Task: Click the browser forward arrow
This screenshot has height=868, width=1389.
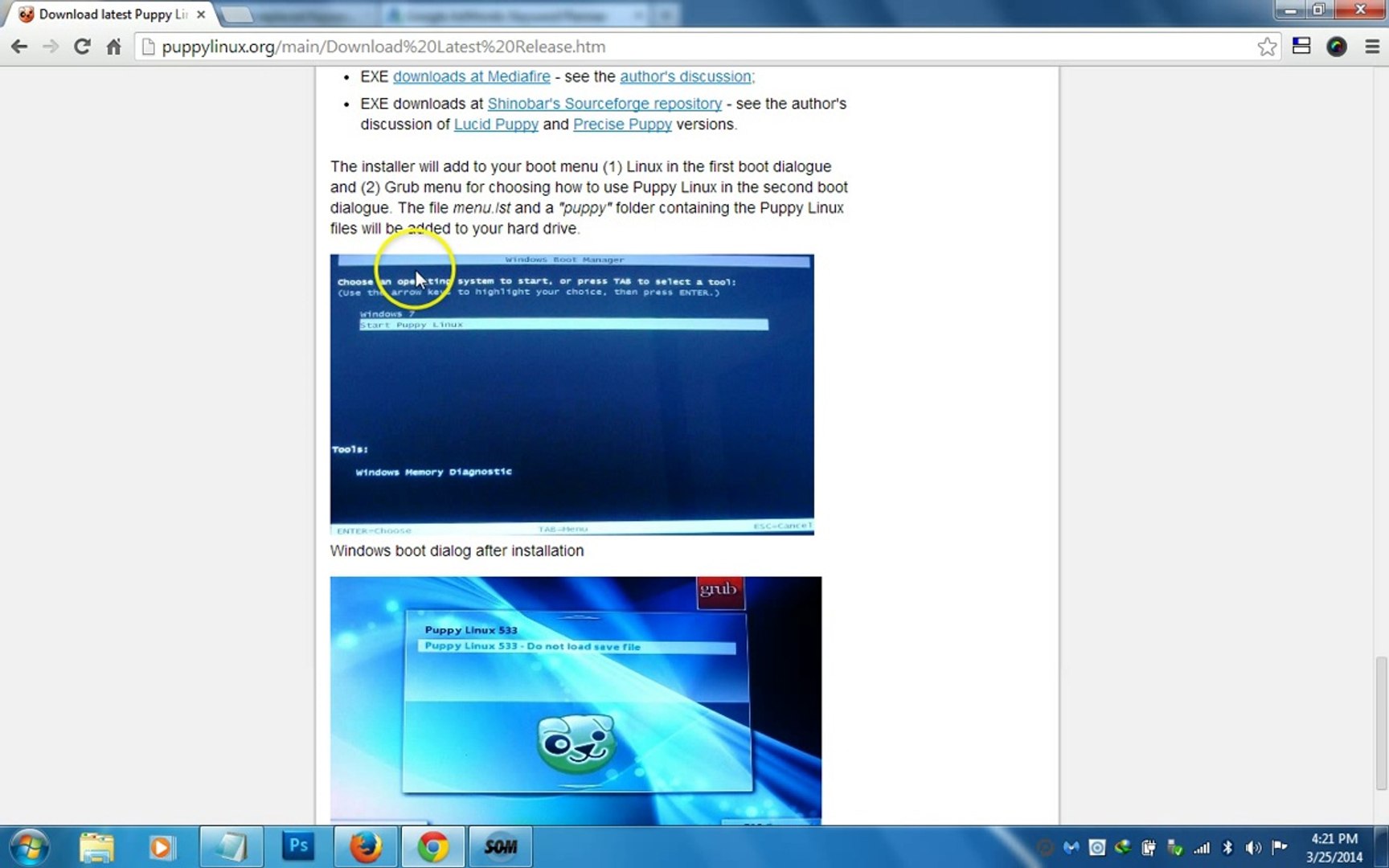Action: click(x=51, y=47)
